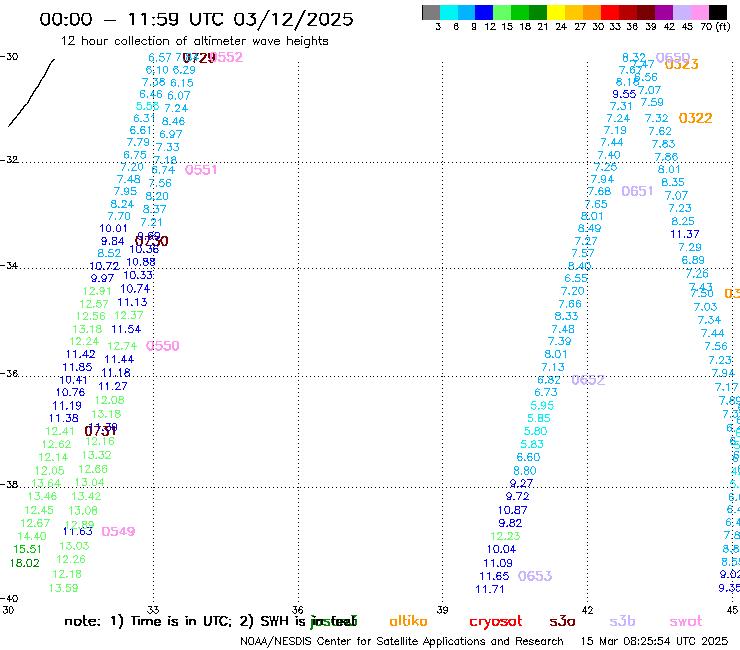The height and width of the screenshot is (650, 740).
Task: Select latitude axis label -38
Action: [x=9, y=485]
